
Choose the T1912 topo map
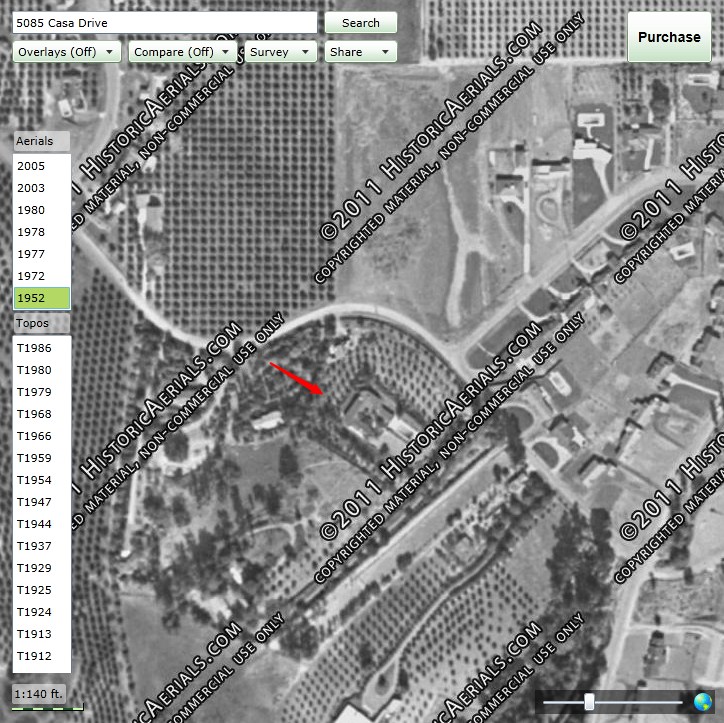pyautogui.click(x=42, y=656)
